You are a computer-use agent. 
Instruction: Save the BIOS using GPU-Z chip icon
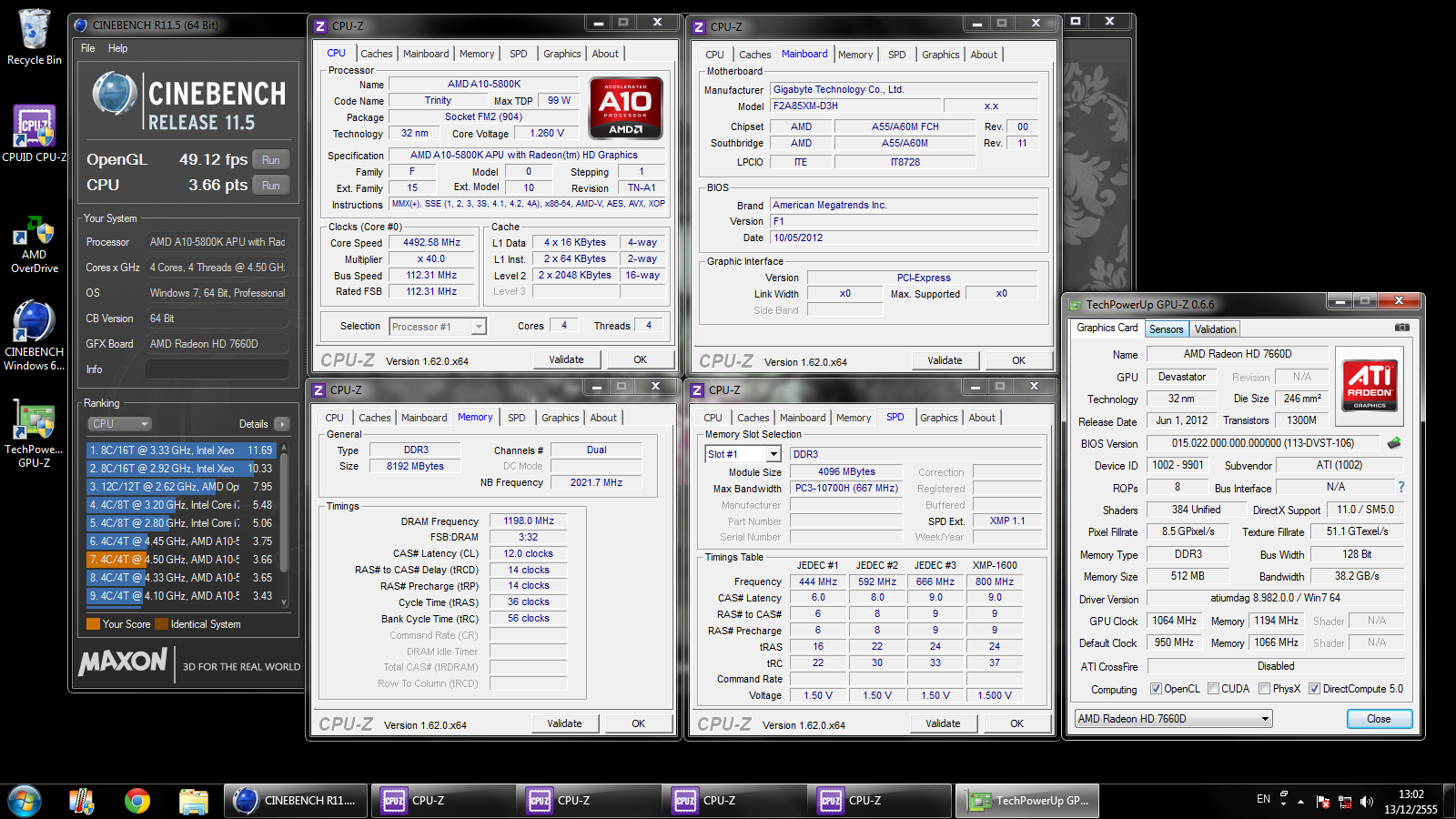point(1393,443)
